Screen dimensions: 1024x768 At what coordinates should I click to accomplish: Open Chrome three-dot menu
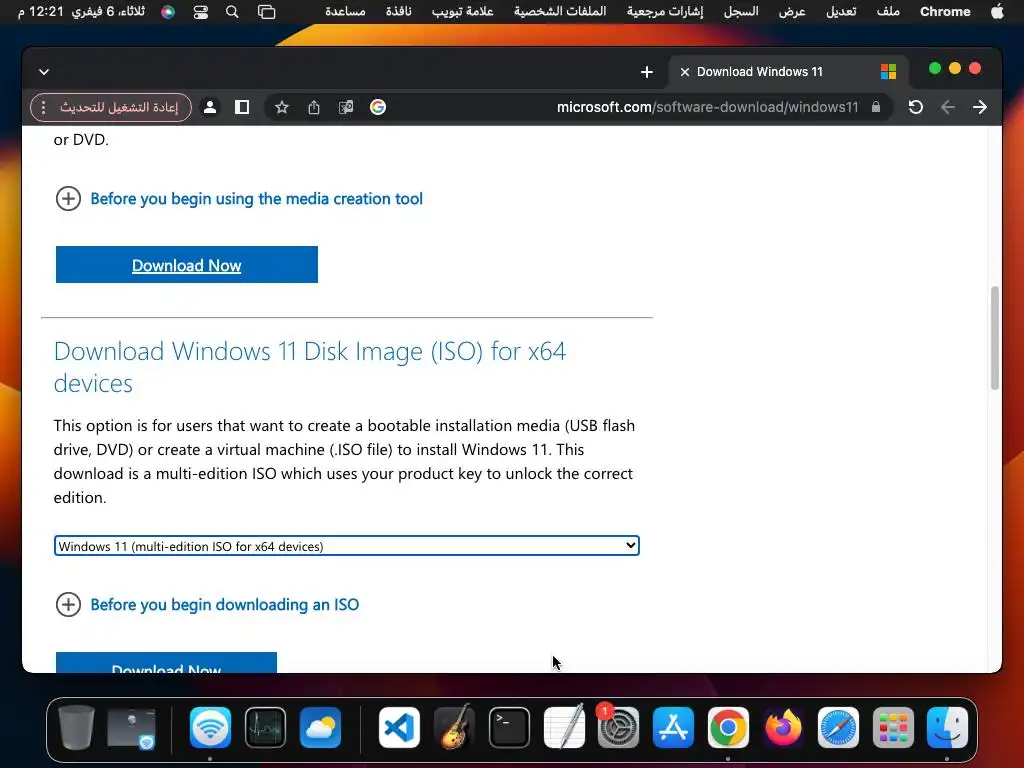43,107
